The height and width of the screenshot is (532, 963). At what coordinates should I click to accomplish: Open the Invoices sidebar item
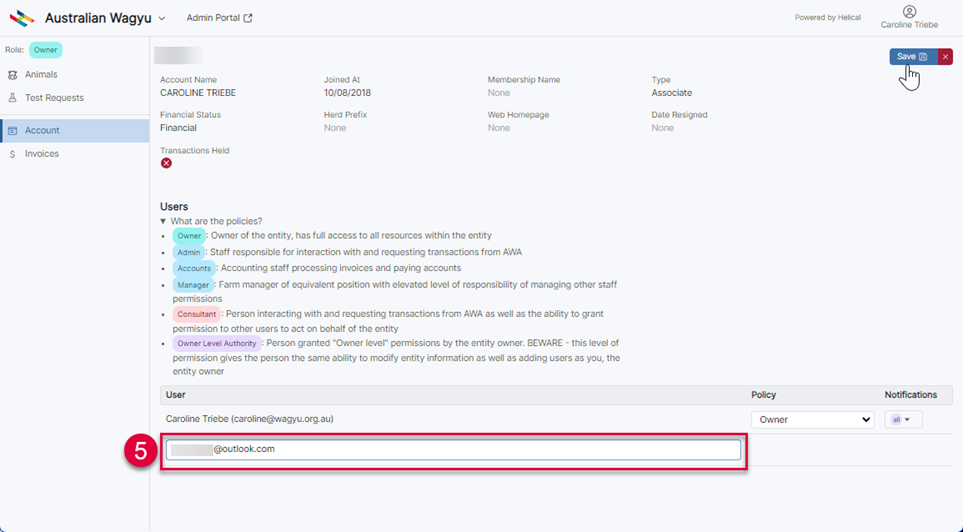42,154
